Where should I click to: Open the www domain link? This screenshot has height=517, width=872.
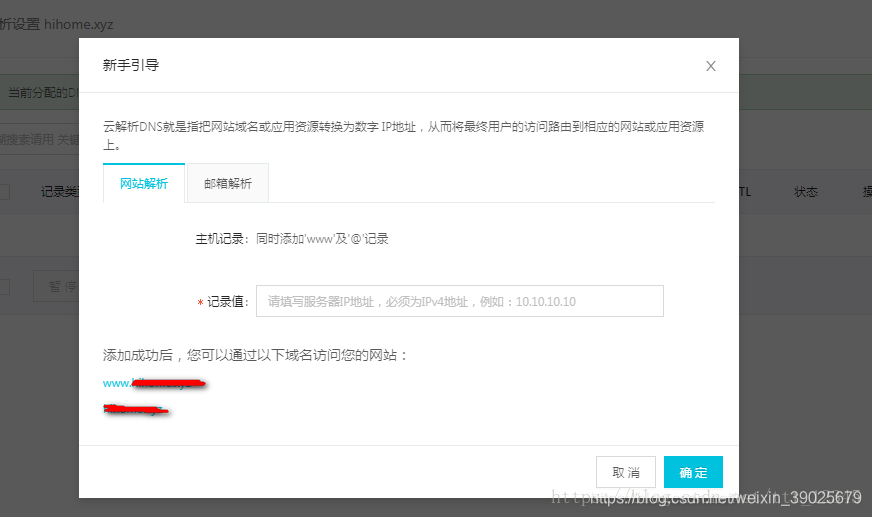tap(154, 383)
